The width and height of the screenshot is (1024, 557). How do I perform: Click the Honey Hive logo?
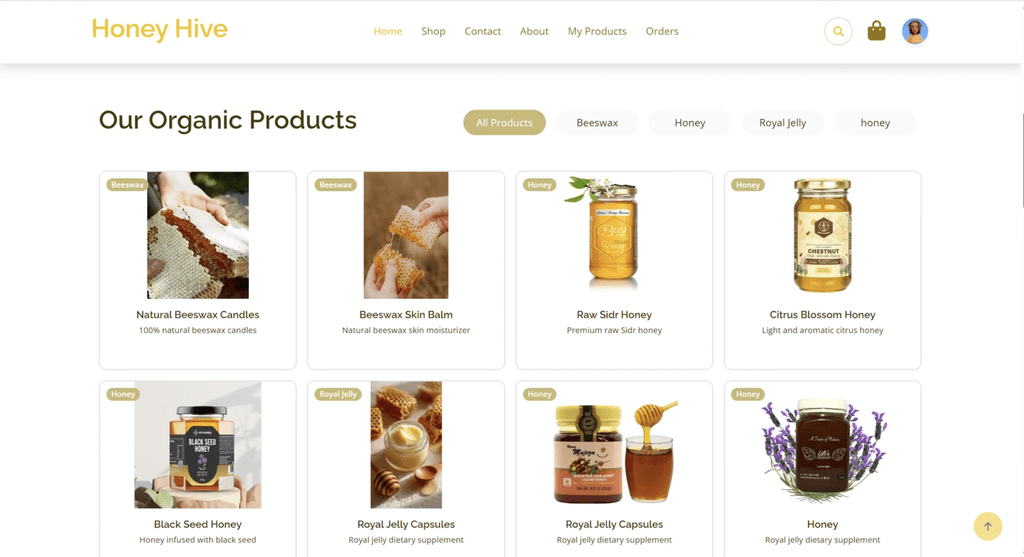[159, 29]
